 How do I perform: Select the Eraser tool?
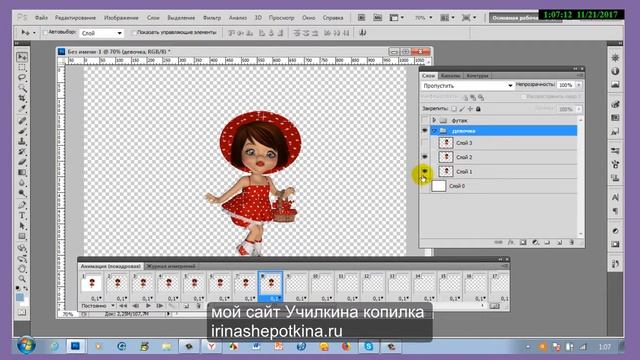coord(22,162)
